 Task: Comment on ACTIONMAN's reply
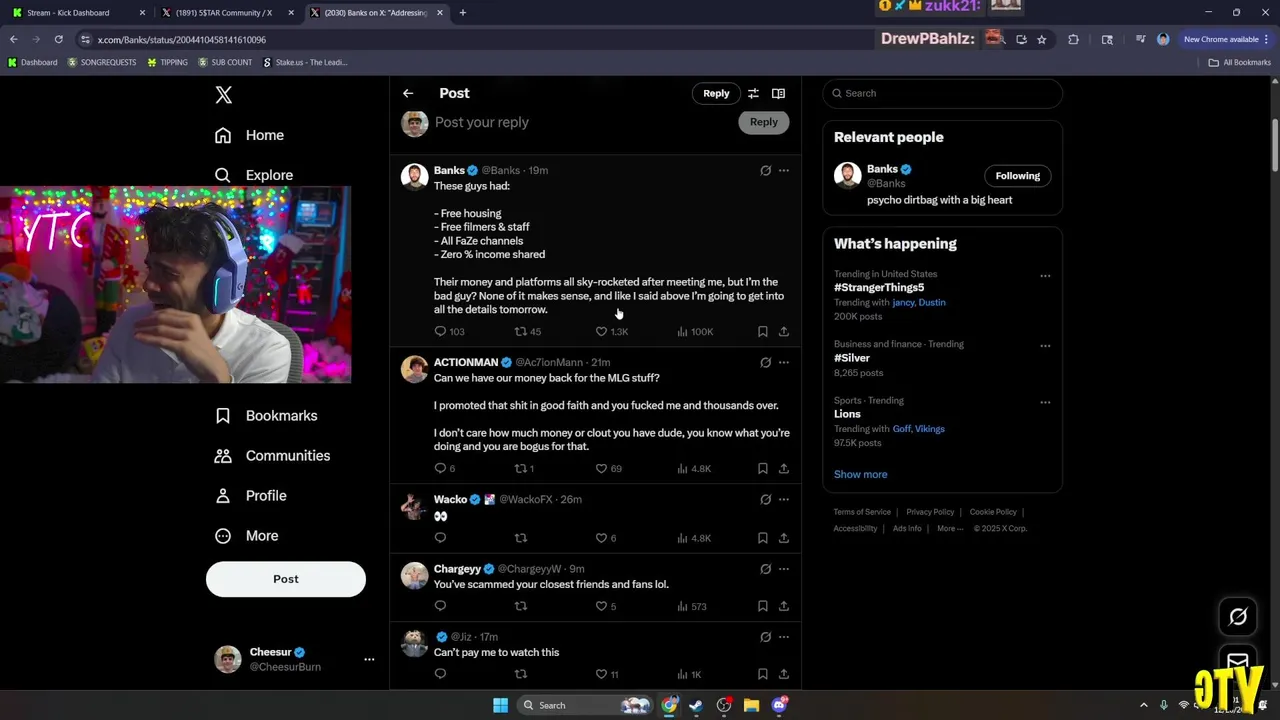click(445, 468)
